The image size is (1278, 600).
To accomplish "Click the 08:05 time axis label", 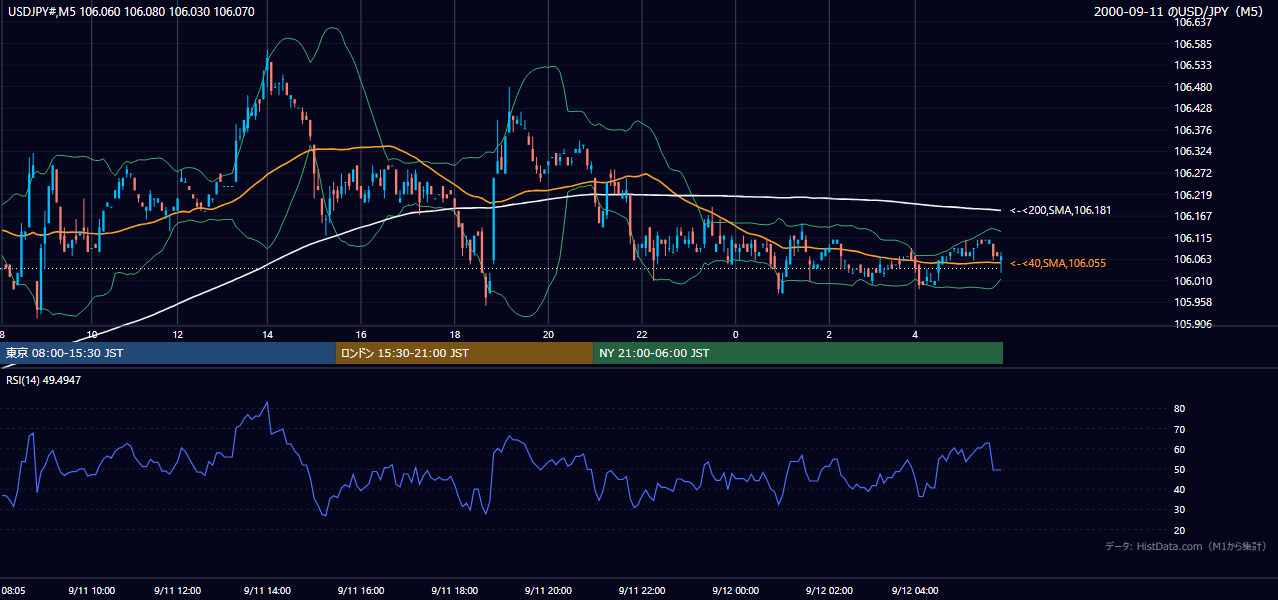I will 13,590.
